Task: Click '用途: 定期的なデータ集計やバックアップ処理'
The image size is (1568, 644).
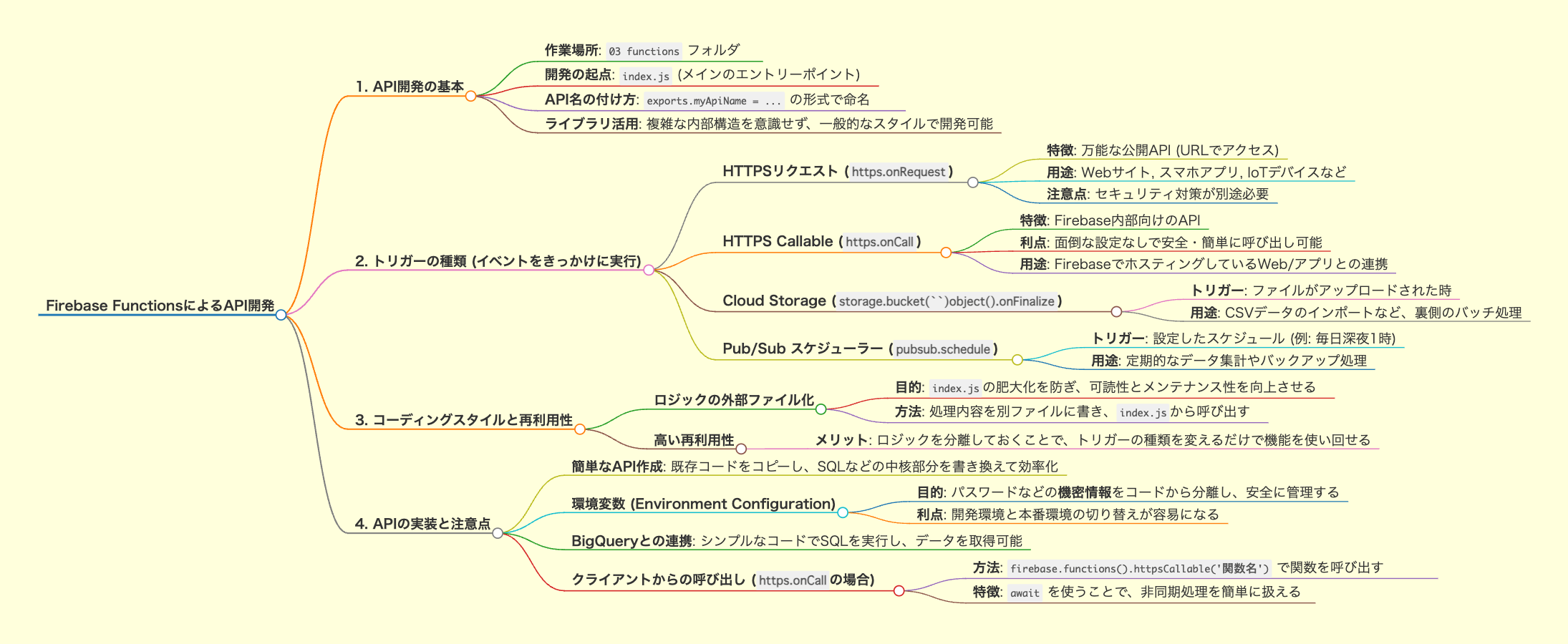Action: 1229,361
